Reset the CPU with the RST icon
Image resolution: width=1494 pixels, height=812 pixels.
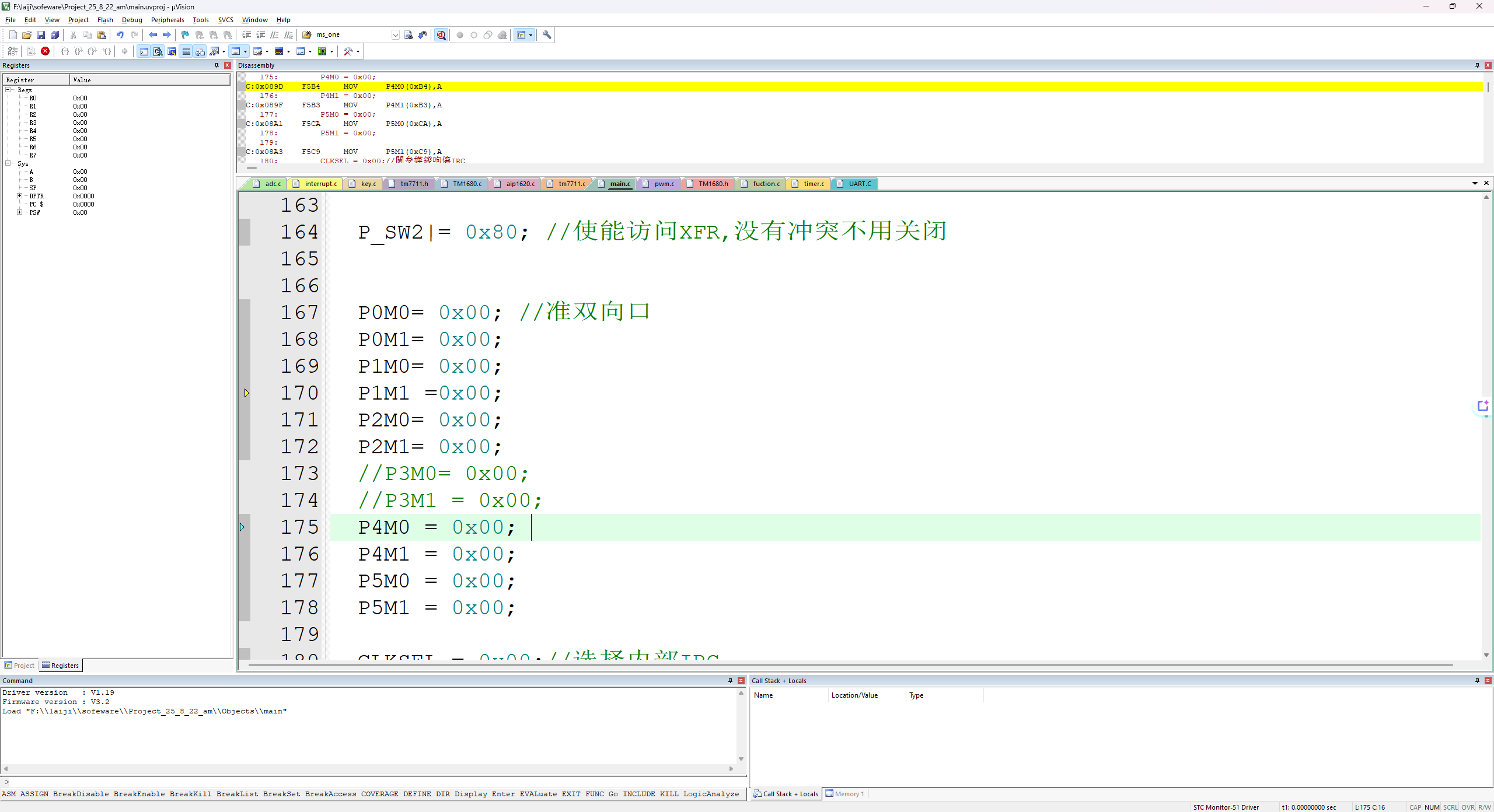coord(12,51)
